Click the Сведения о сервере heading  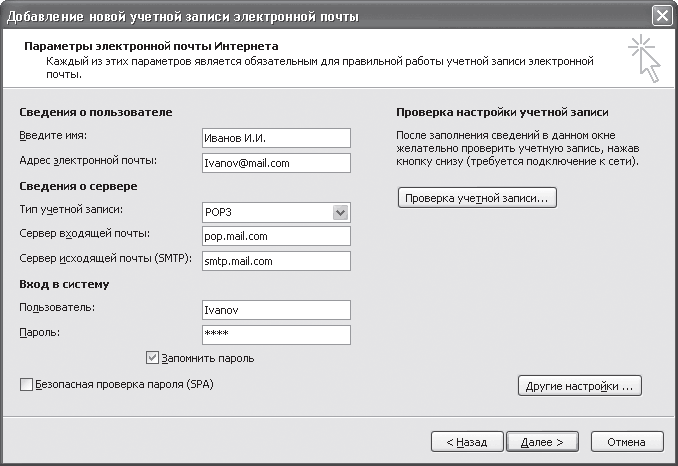coord(78,186)
